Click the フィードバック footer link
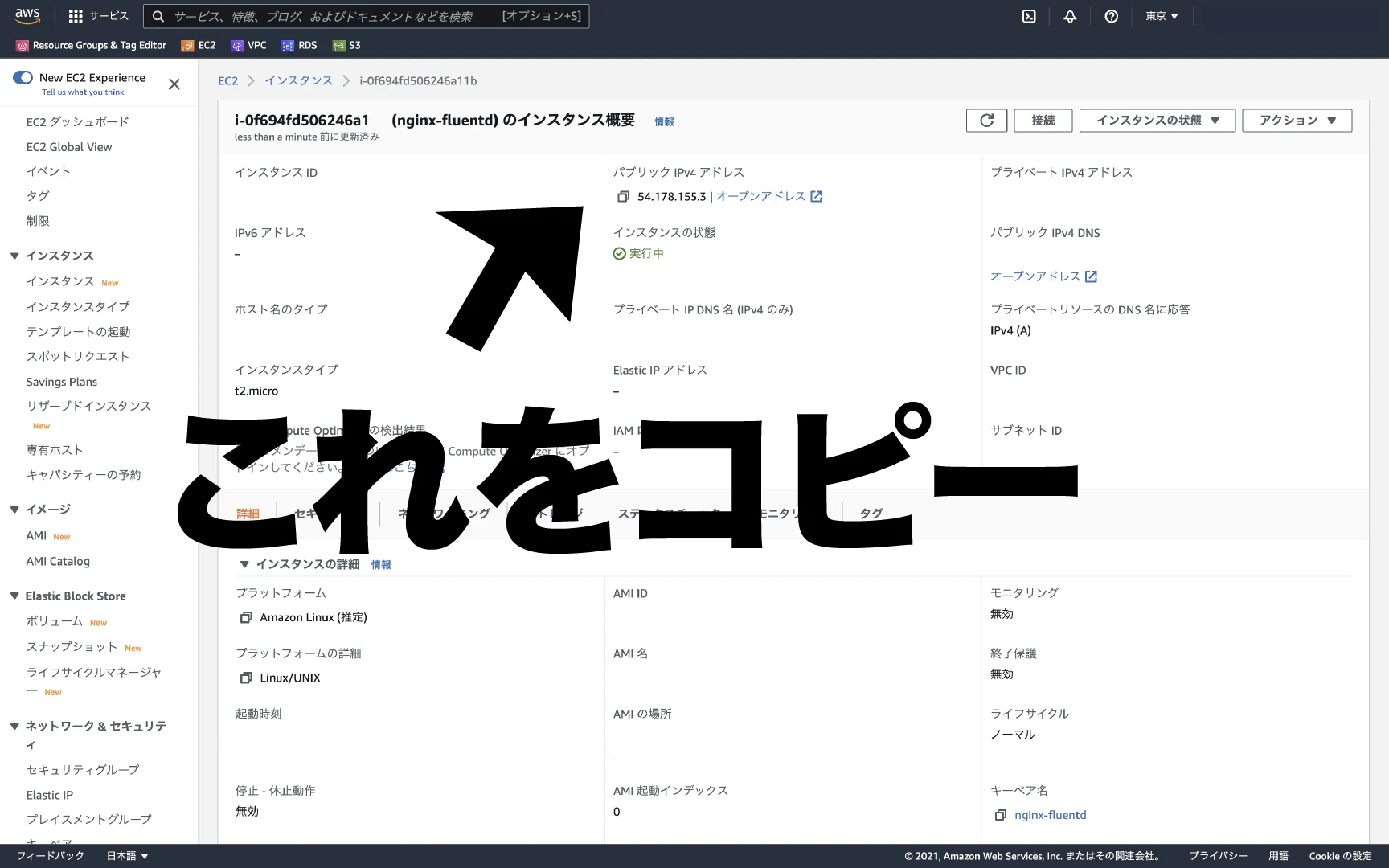 [x=50, y=856]
